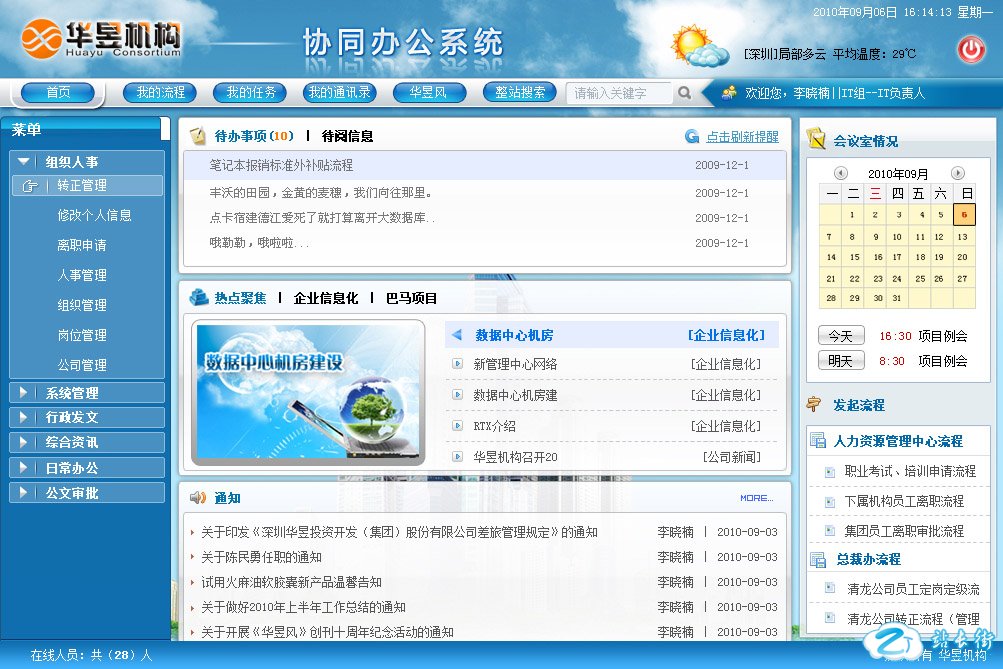1003x669 pixels.
Task: Open the 我的流程 navigation tab
Action: [x=160, y=93]
